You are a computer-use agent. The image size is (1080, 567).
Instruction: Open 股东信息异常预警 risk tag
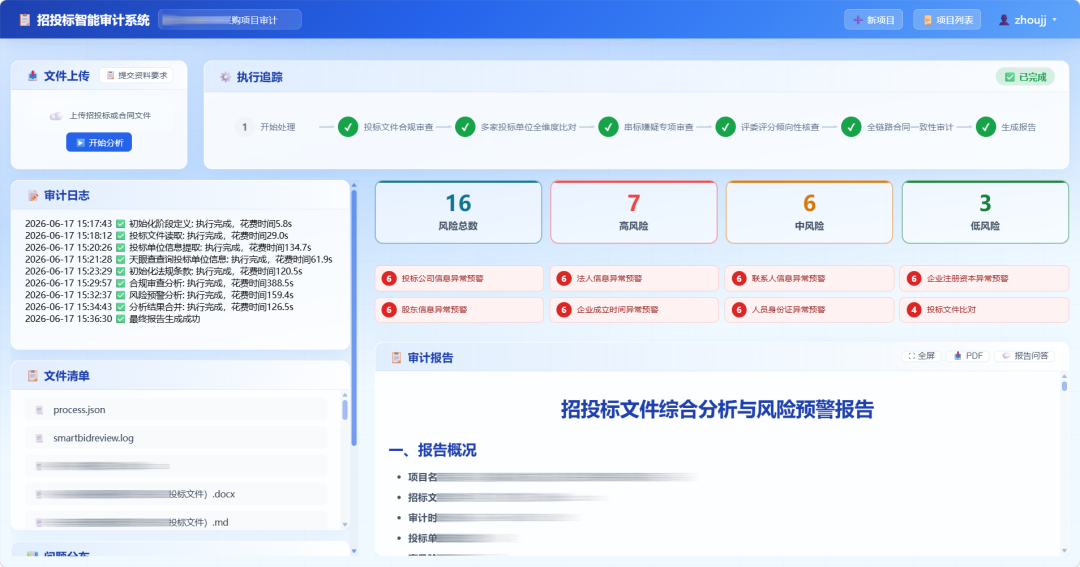(459, 310)
